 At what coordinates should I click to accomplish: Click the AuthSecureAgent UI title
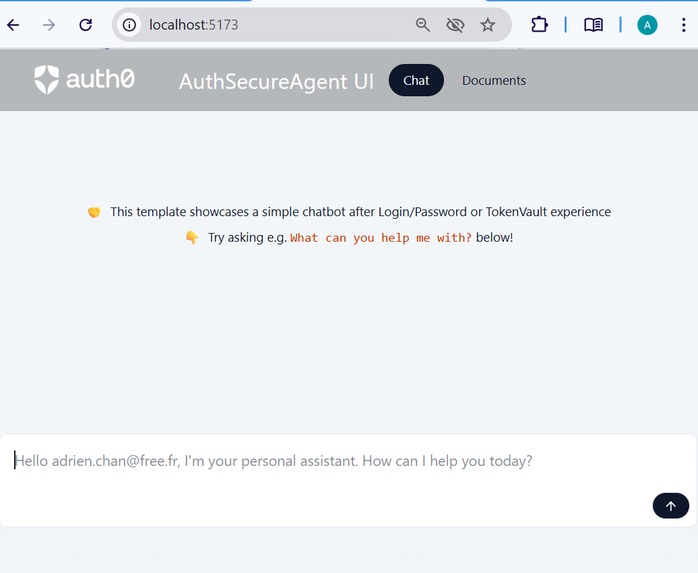click(x=276, y=81)
